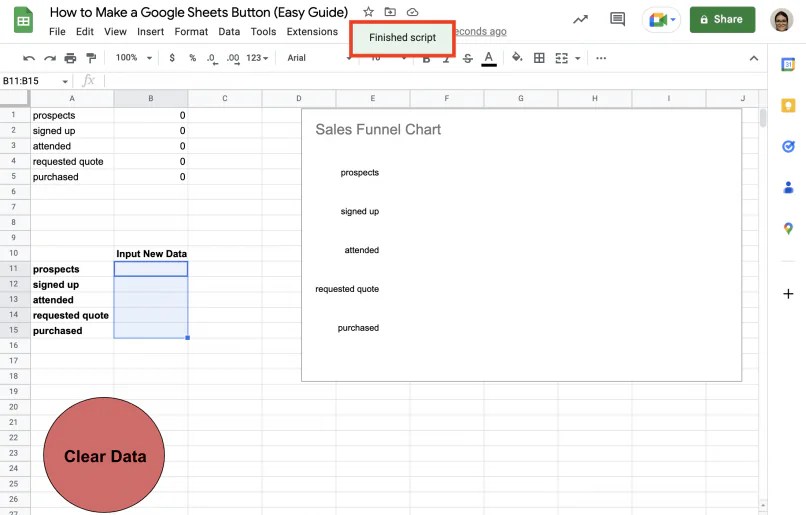Decrease decimal places

(x=212, y=58)
